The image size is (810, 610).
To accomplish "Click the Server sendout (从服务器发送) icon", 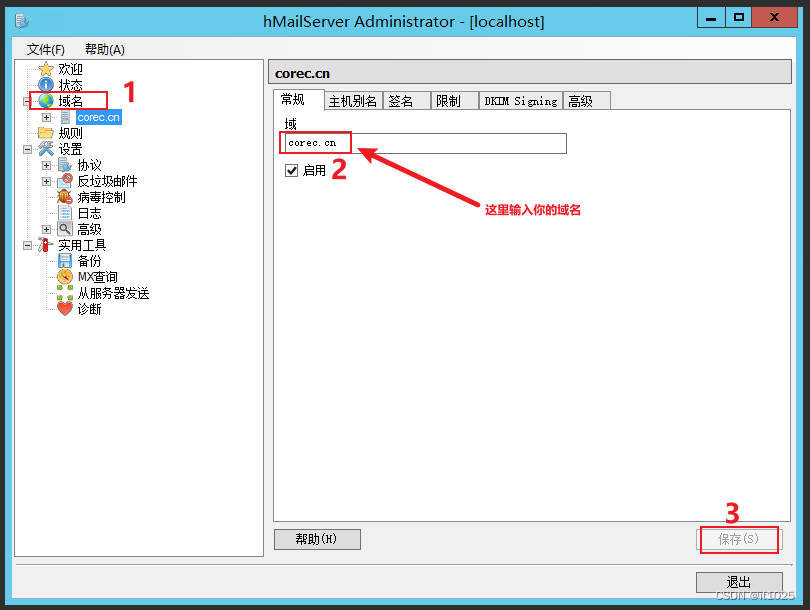I will point(65,293).
